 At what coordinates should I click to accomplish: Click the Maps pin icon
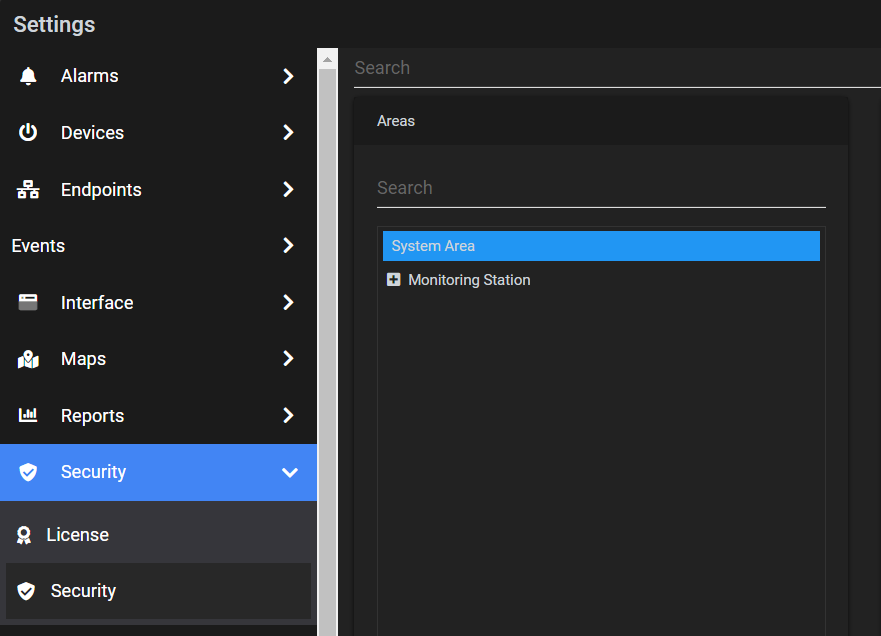(28, 359)
